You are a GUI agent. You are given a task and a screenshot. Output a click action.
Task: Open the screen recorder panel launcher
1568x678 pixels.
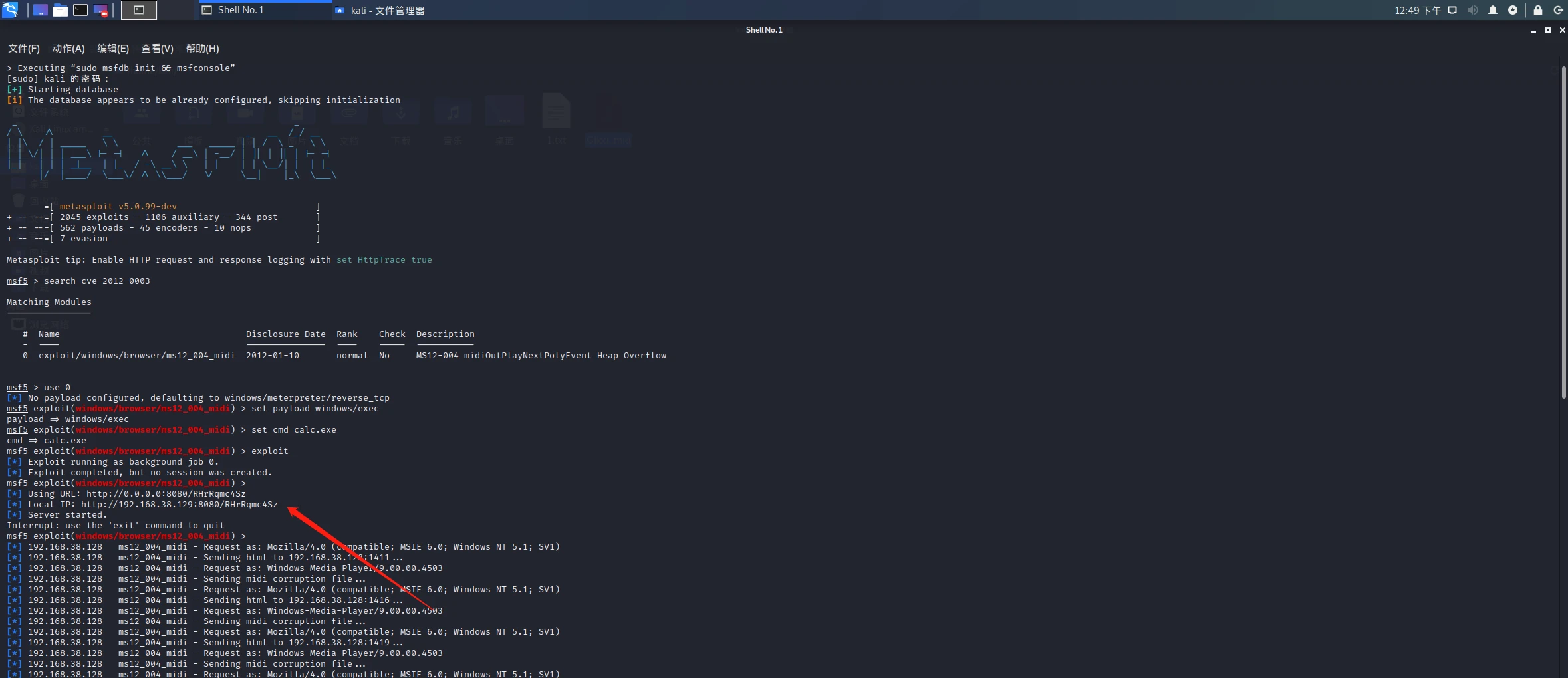tap(100, 10)
